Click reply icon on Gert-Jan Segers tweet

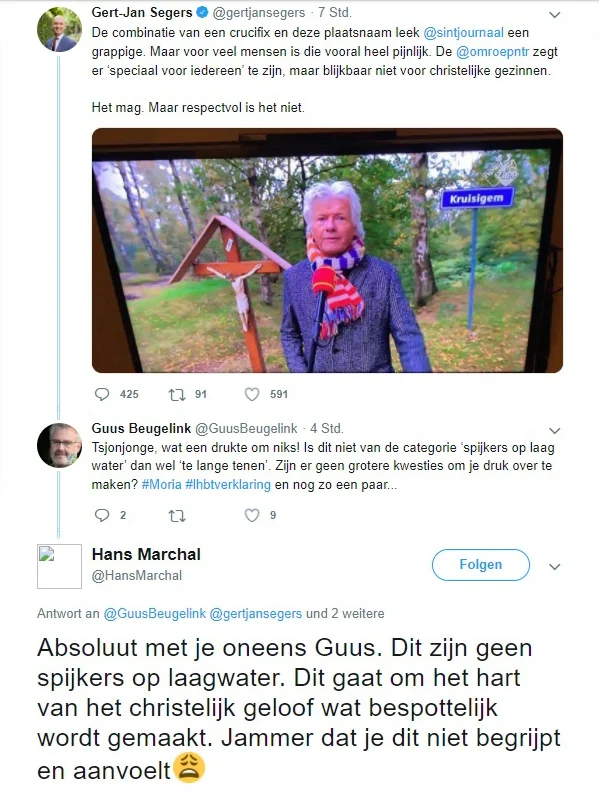102,394
